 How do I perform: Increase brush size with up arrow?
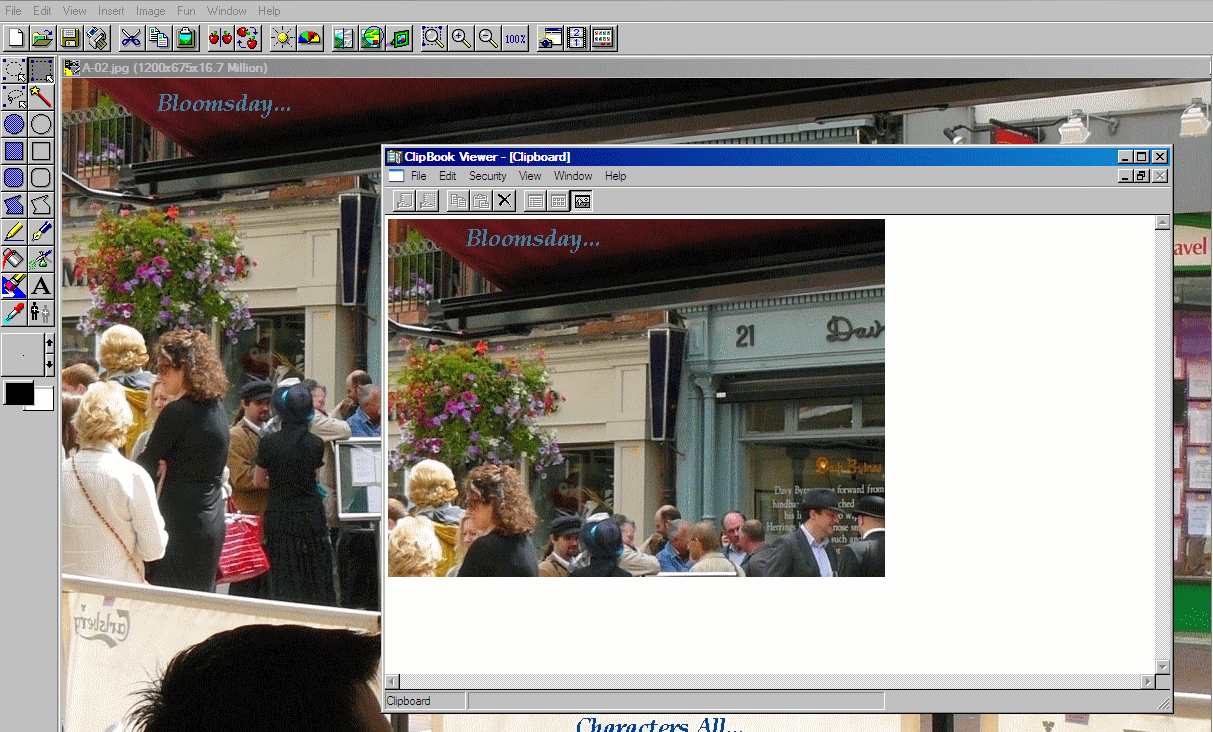[x=50, y=344]
